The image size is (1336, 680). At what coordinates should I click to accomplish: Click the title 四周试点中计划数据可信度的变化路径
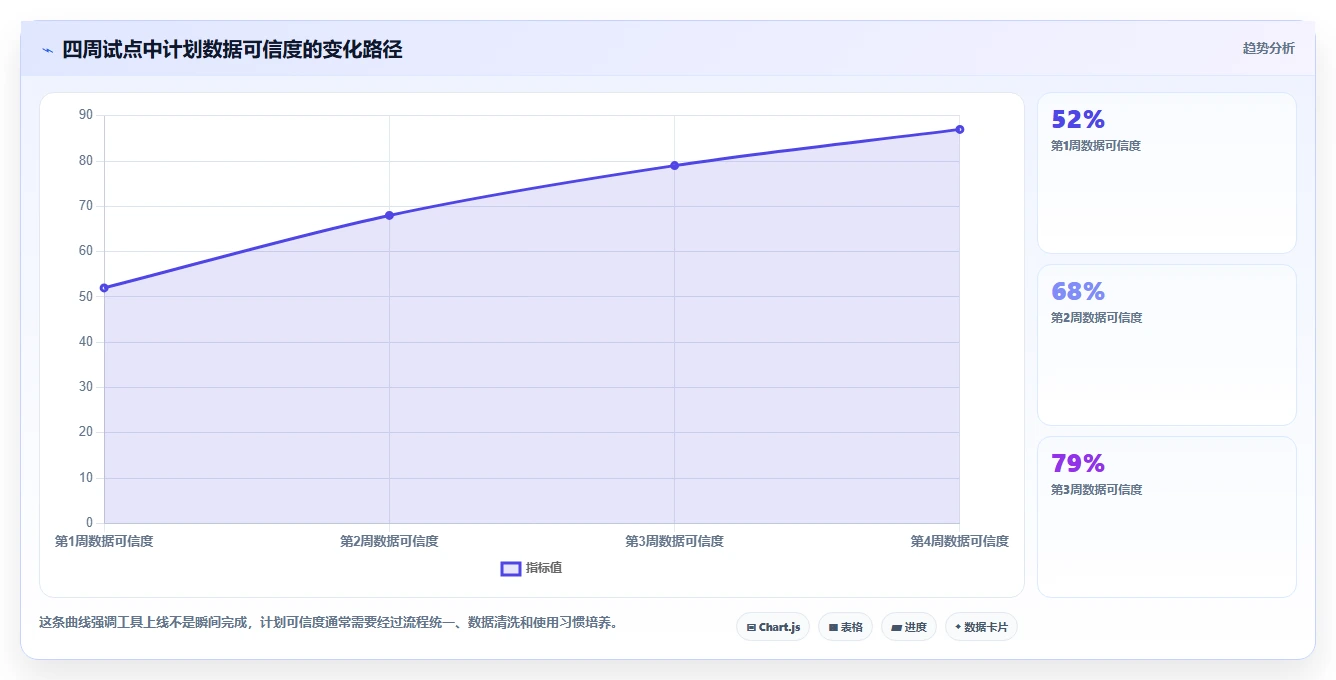232,49
